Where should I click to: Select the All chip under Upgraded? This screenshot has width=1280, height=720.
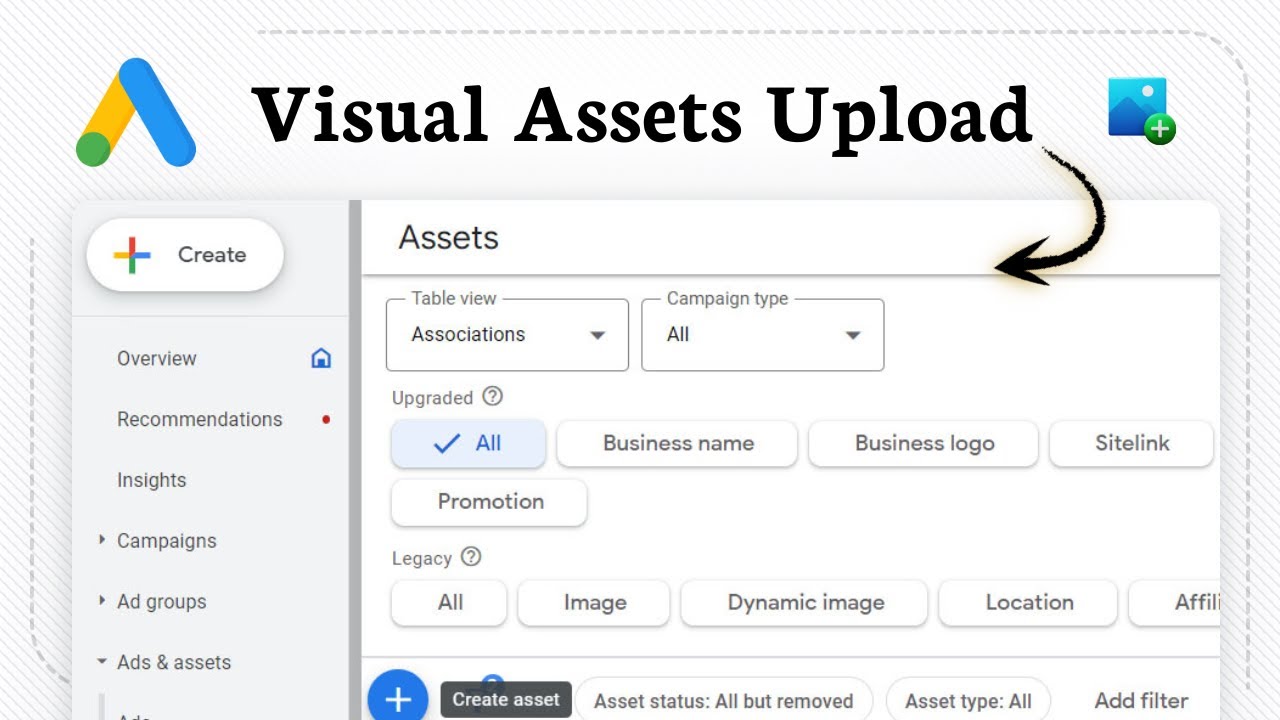[468, 443]
